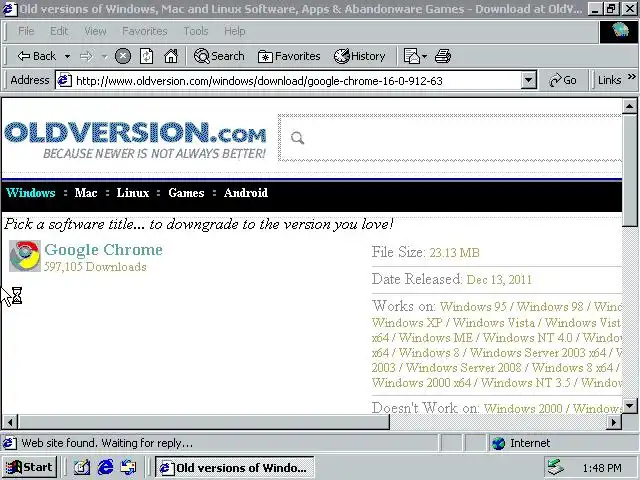Click Windows 2000 under Doesn't Work on
640x480 pixels.
523,408
